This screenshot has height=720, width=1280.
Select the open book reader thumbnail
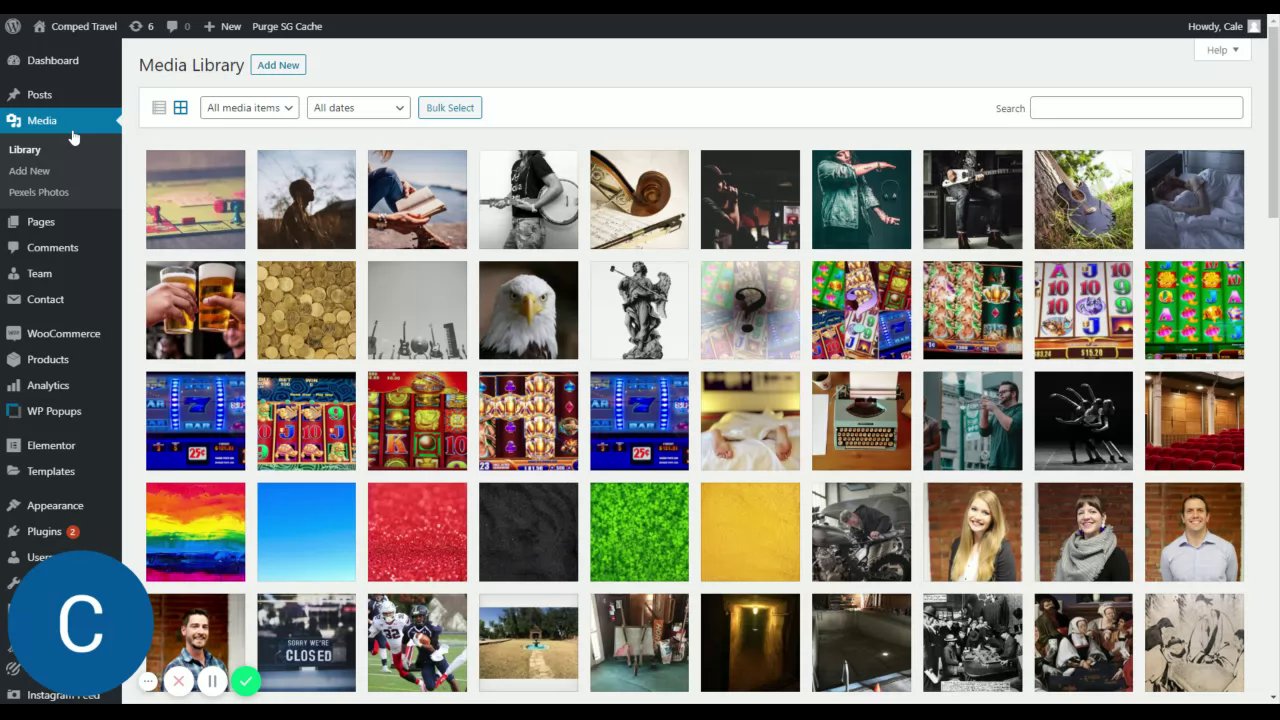click(x=417, y=199)
